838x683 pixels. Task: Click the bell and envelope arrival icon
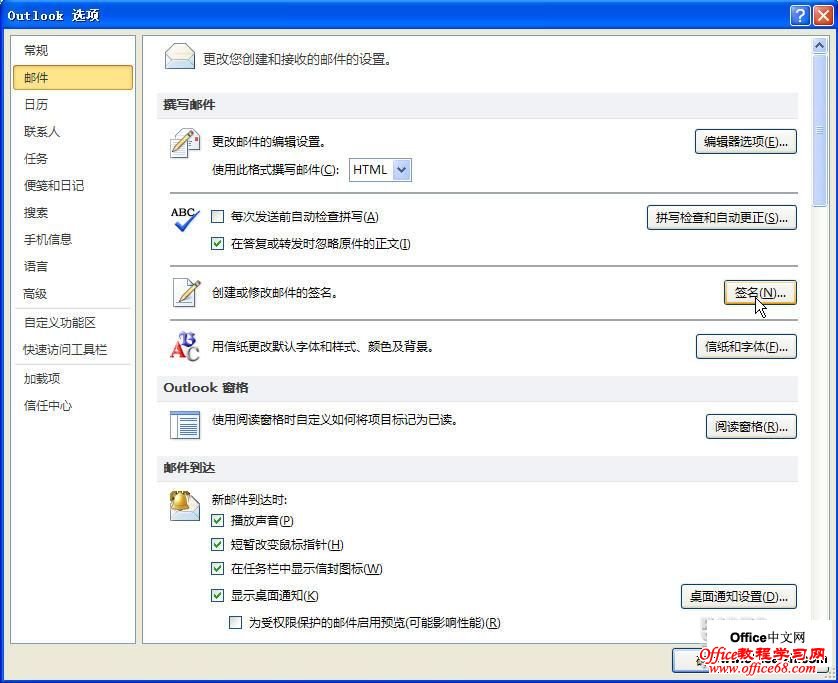(x=184, y=505)
